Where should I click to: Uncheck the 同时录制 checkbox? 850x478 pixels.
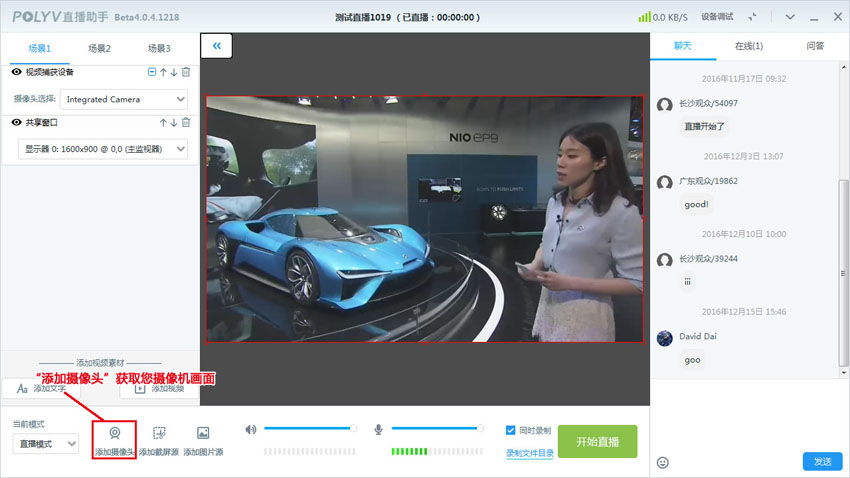click(x=511, y=430)
